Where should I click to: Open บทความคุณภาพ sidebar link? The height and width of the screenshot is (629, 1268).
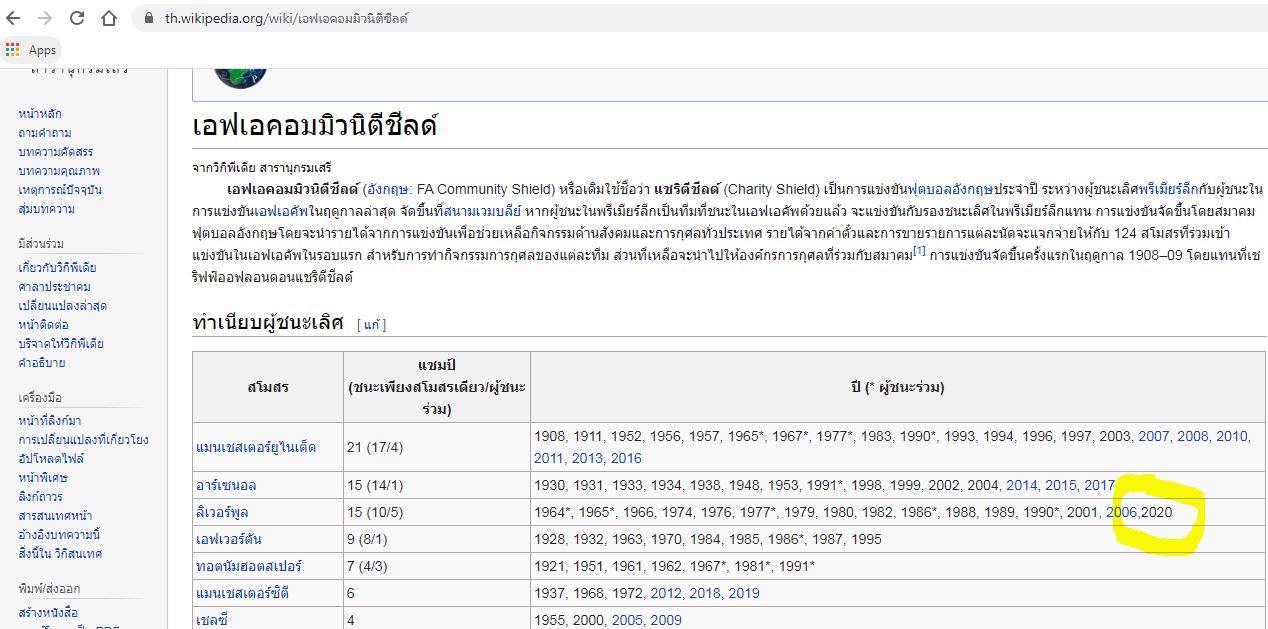[x=59, y=170]
